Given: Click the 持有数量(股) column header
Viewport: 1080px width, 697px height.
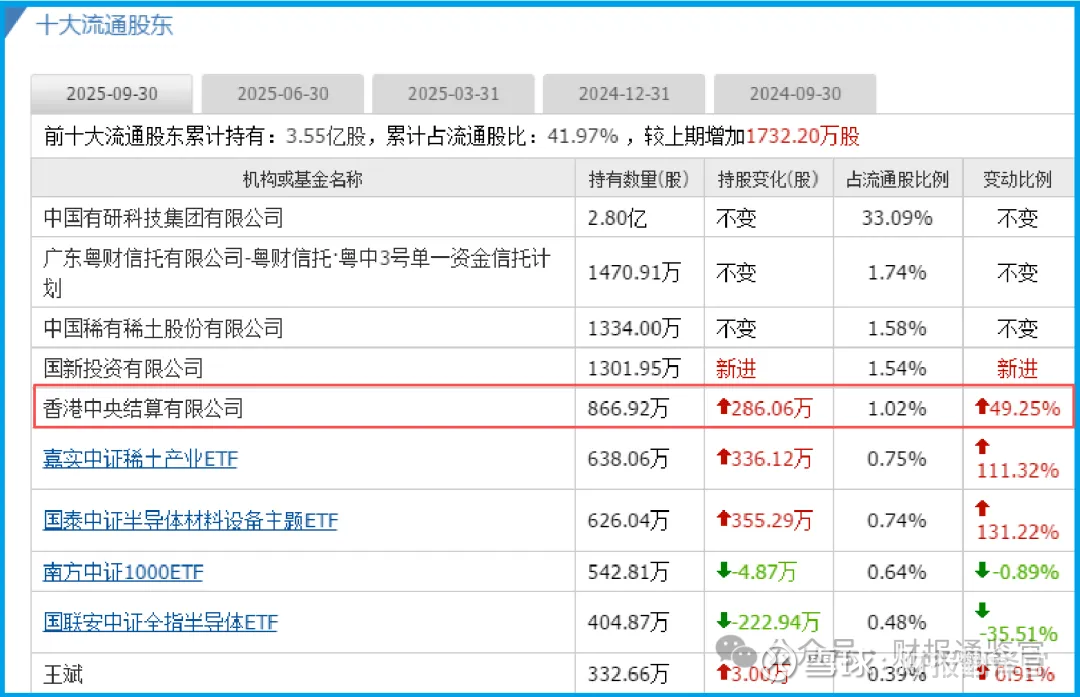Looking at the screenshot, I should [x=638, y=179].
